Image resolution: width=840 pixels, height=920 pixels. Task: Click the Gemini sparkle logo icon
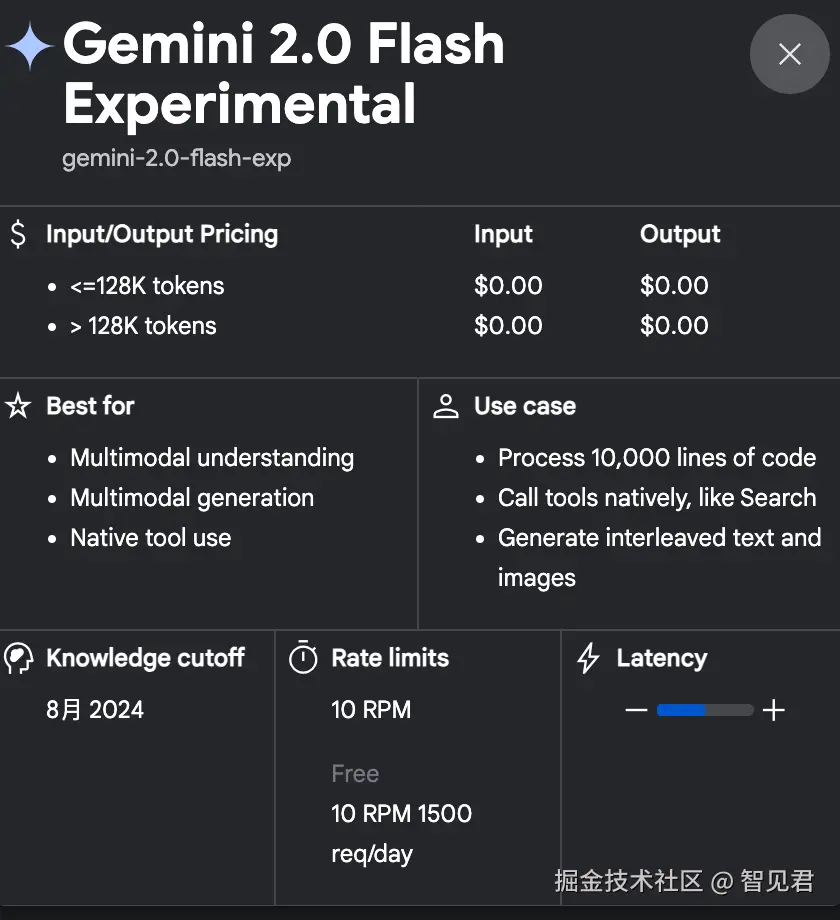[30, 46]
